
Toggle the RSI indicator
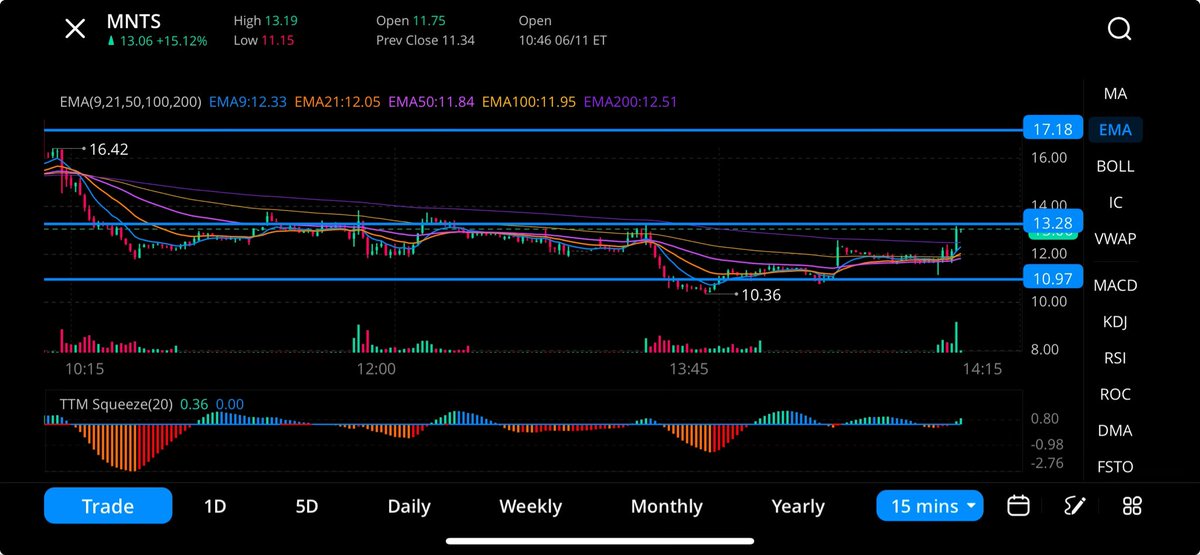pos(1115,357)
